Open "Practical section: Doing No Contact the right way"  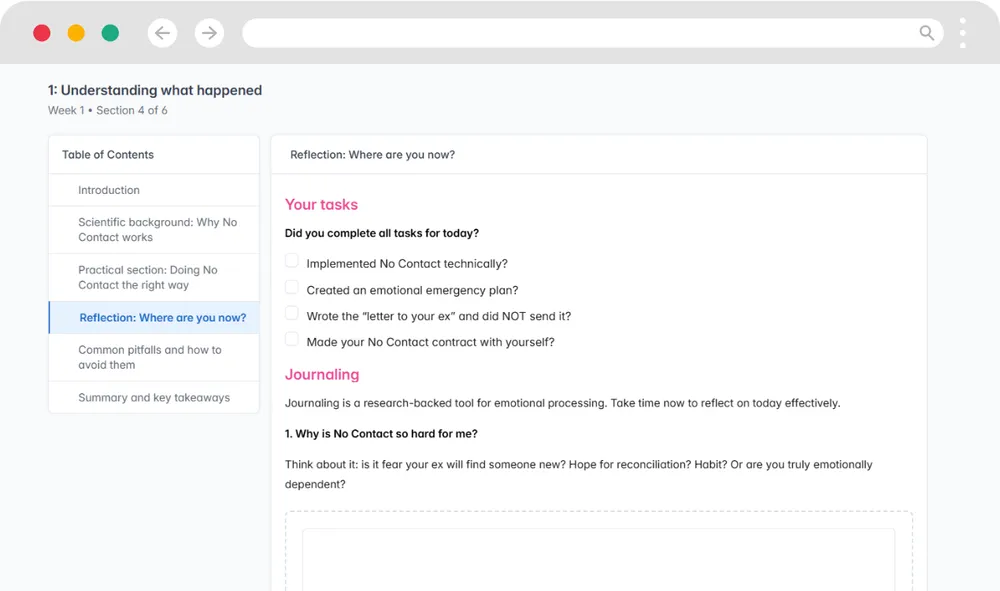(147, 277)
